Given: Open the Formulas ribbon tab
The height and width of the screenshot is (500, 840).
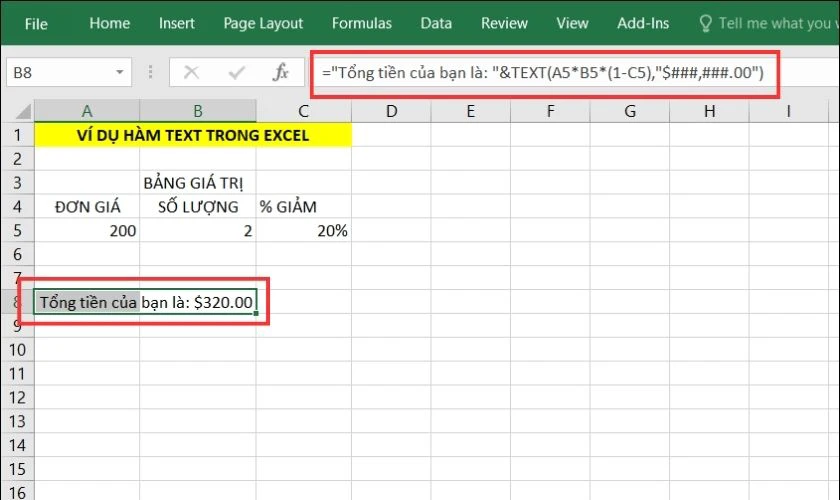Looking at the screenshot, I should [362, 23].
